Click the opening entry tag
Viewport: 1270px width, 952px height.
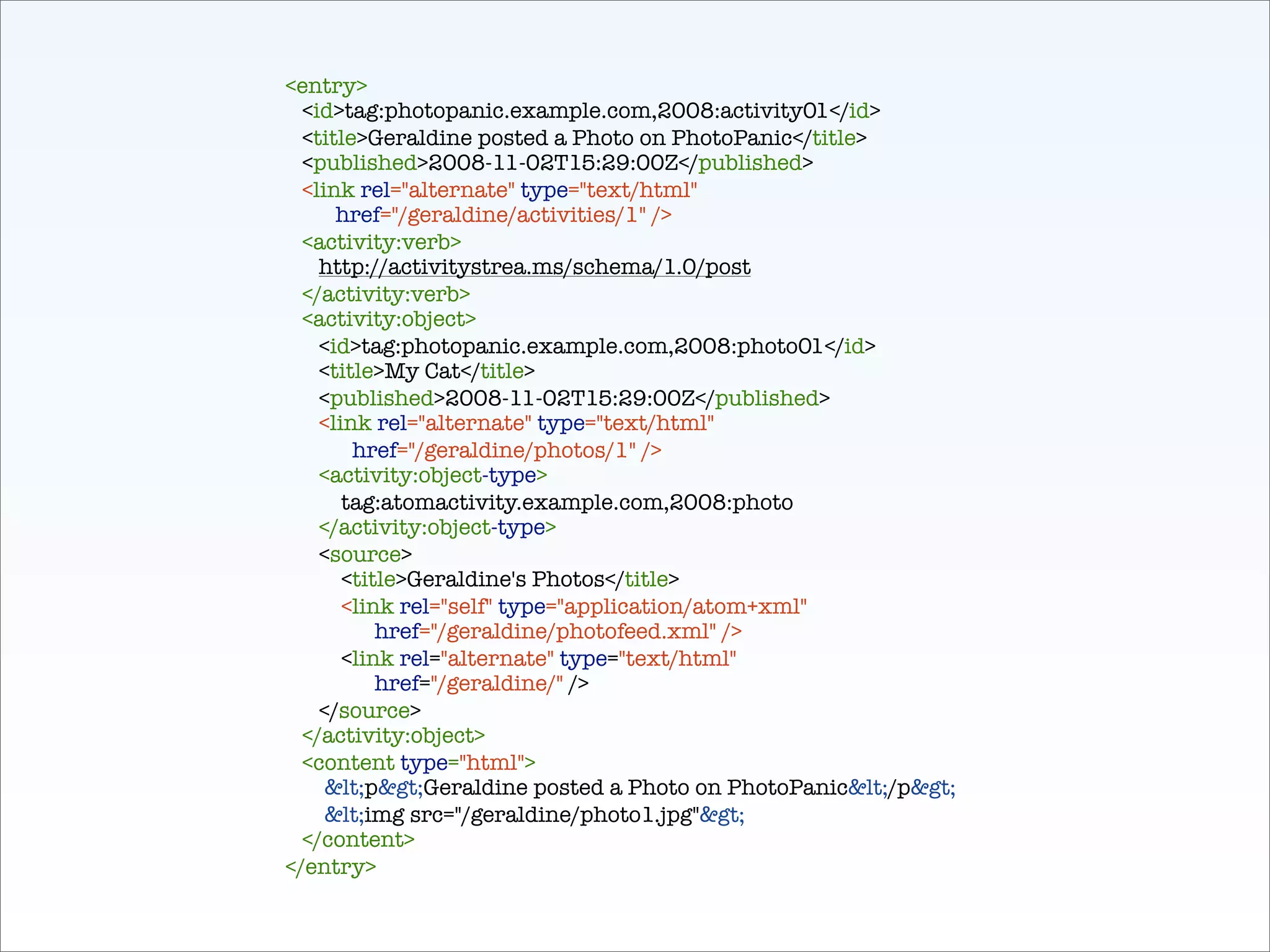(x=326, y=86)
